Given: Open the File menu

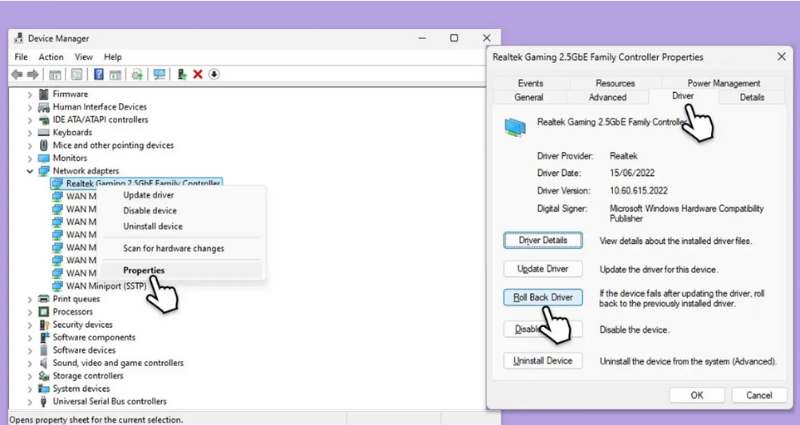Looking at the screenshot, I should [x=21, y=57].
